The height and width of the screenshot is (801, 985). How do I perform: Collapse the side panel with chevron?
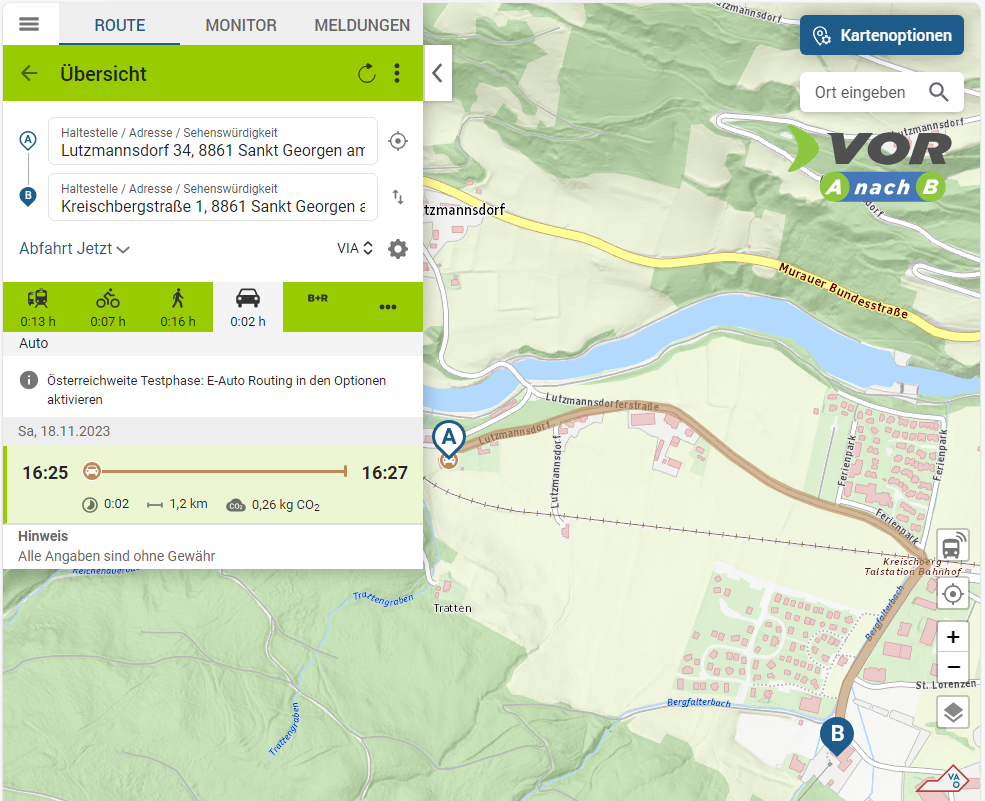[x=437, y=73]
